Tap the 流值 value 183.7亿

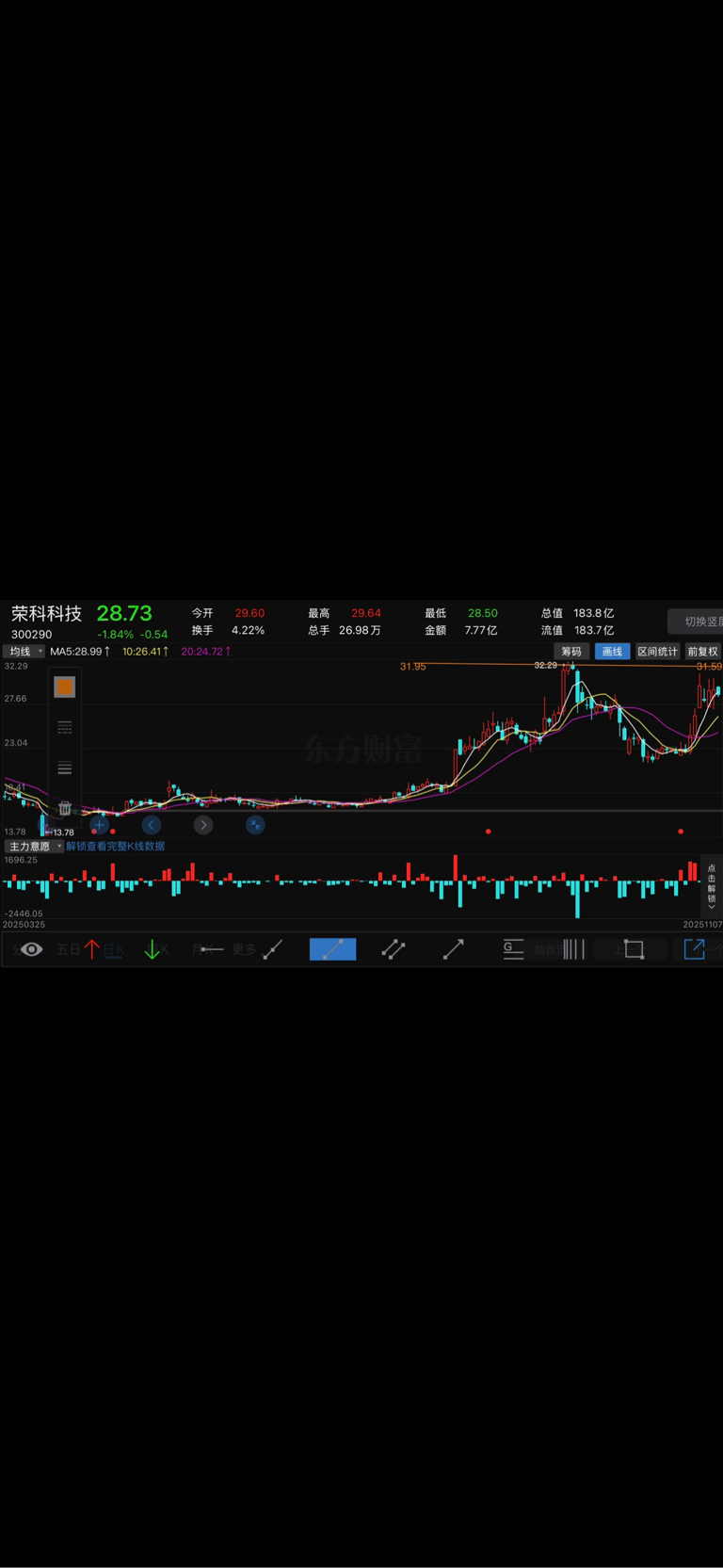[x=594, y=631]
